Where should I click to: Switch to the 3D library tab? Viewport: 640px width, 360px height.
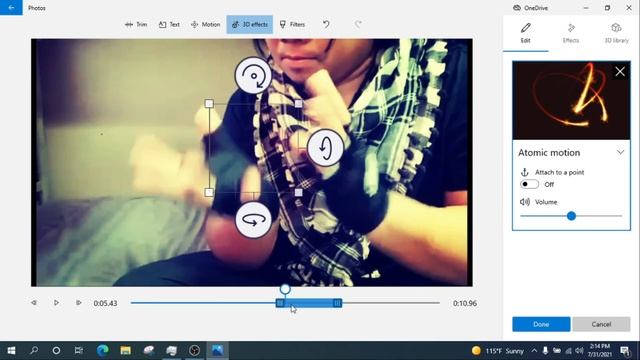616,33
